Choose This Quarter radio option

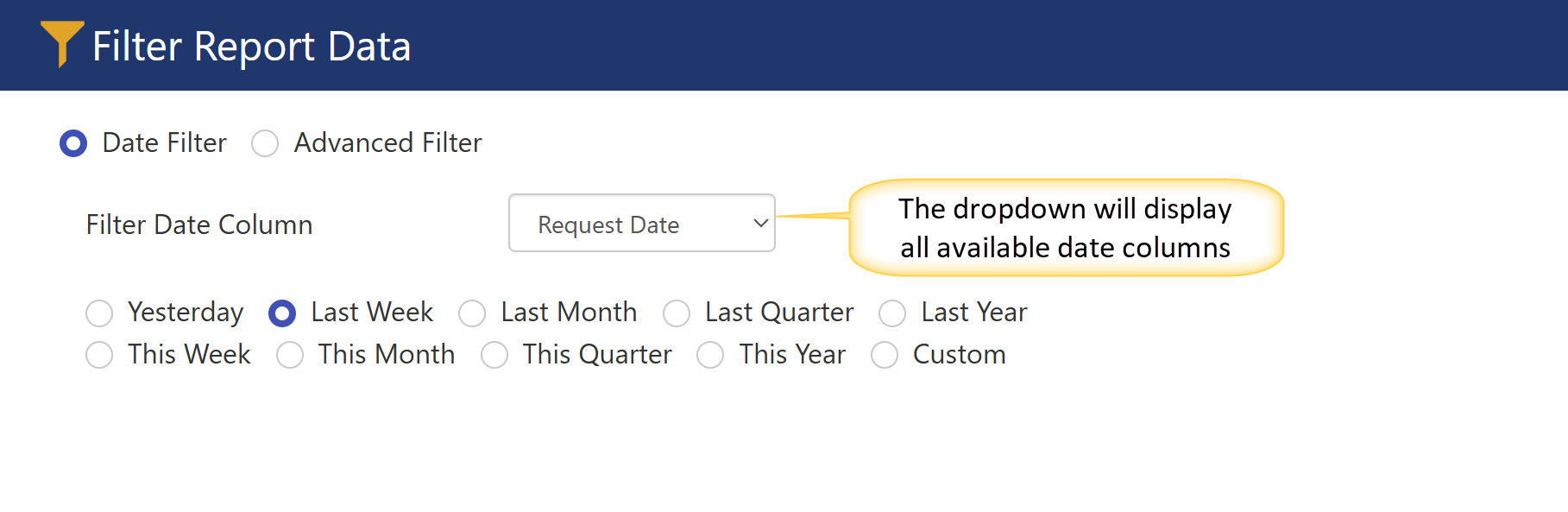(x=494, y=355)
